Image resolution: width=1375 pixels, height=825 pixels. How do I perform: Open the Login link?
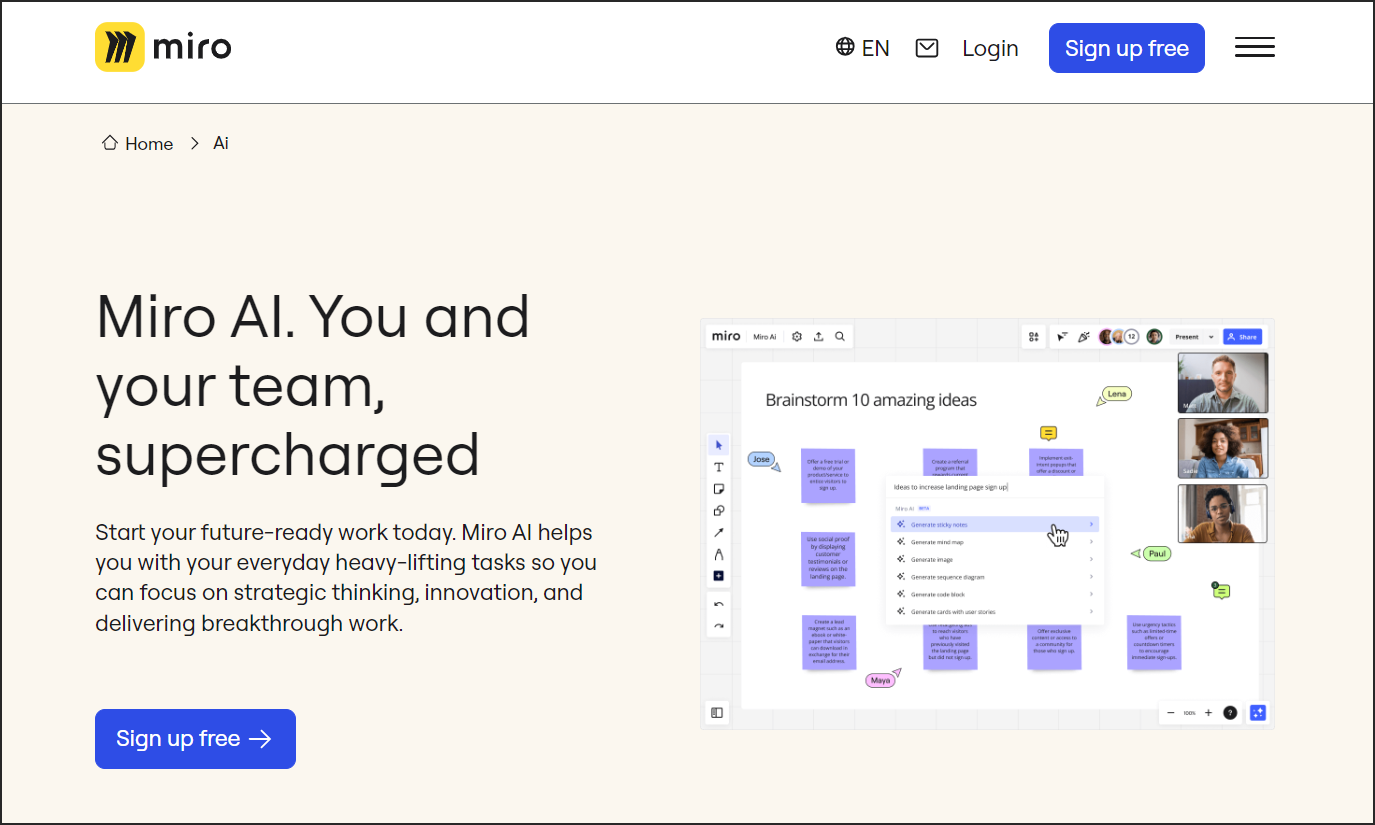click(x=990, y=48)
